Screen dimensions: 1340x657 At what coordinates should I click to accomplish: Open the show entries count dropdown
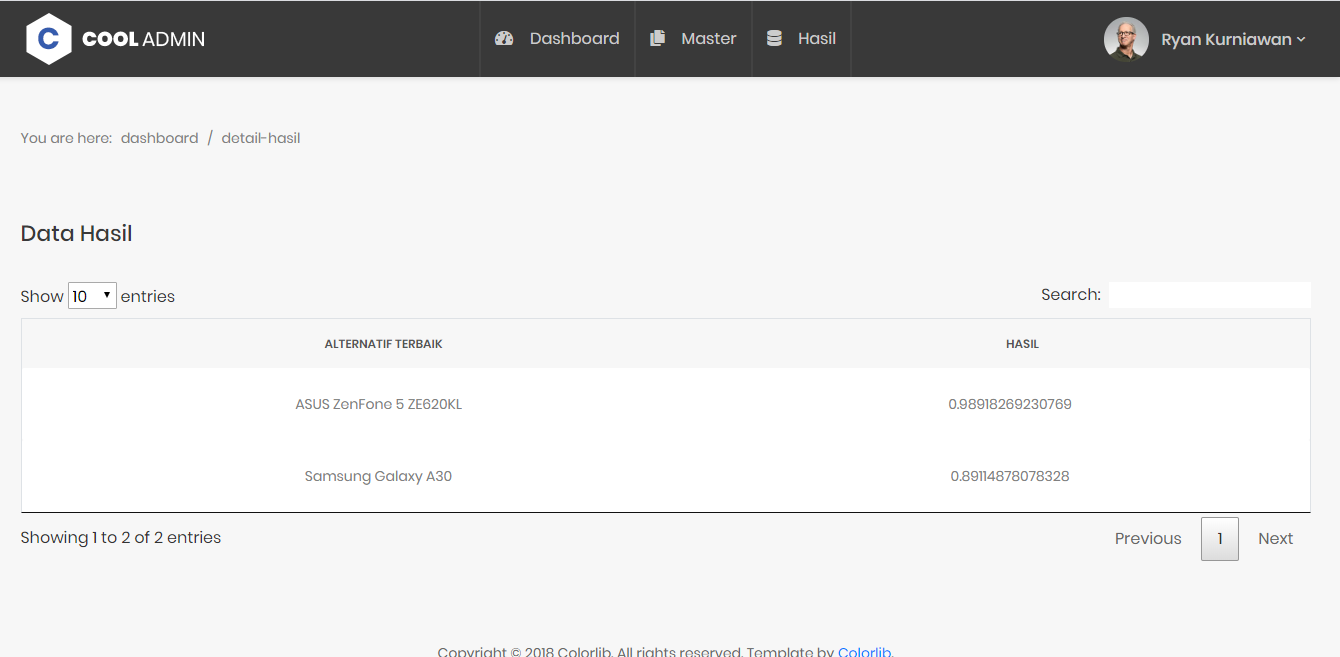coord(92,296)
